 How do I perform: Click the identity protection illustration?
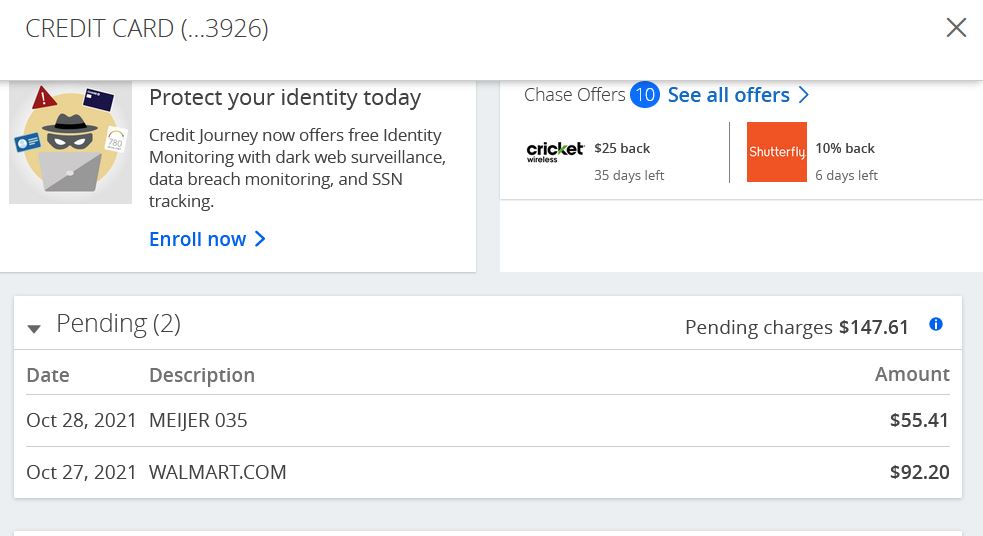[x=70, y=143]
